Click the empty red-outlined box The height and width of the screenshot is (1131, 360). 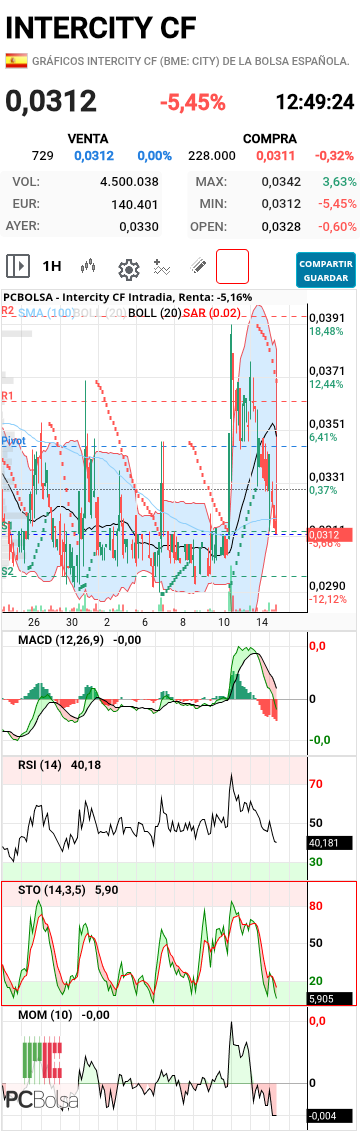(x=232, y=266)
